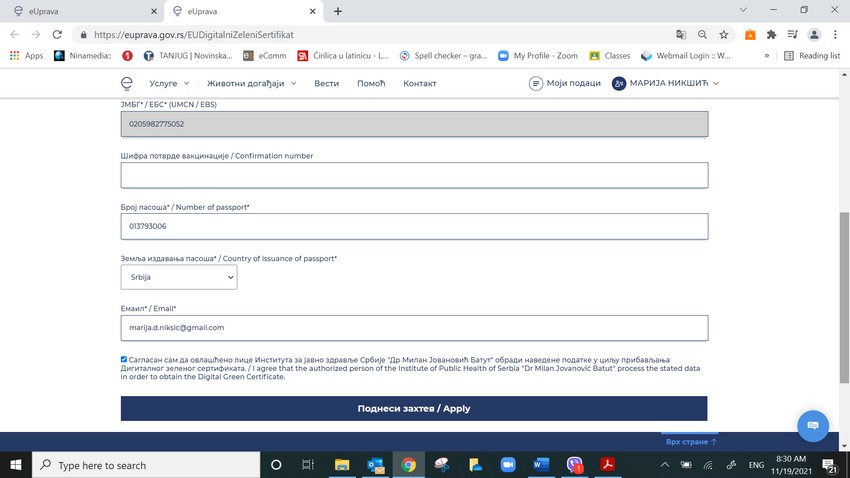
Task: Open Adobe Acrobat from the taskbar
Action: pyautogui.click(x=606, y=465)
